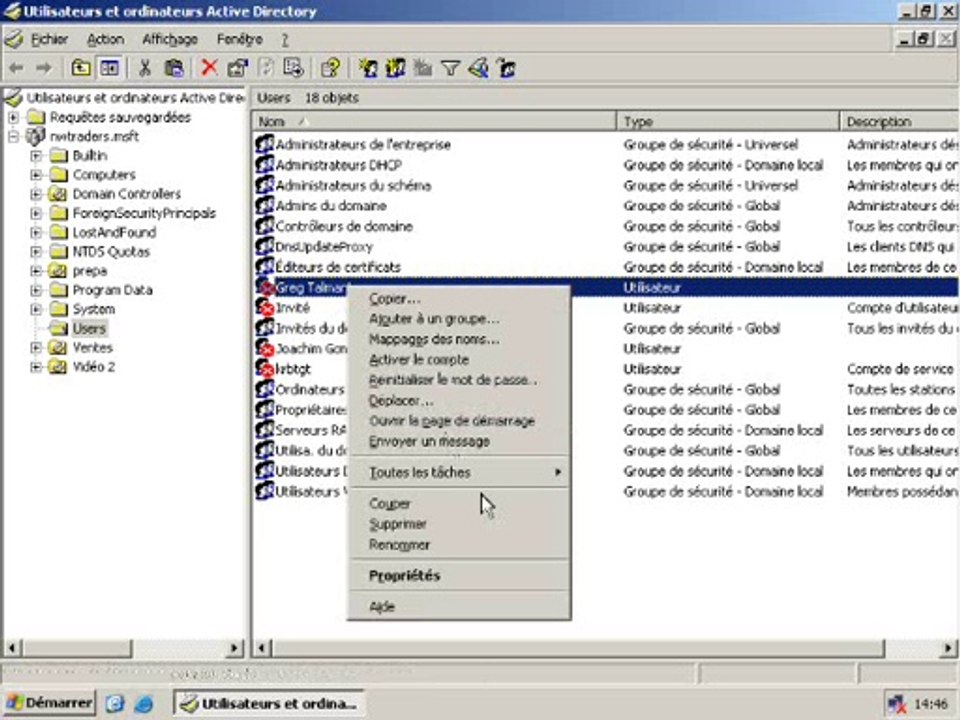Image resolution: width=960 pixels, height=720 pixels.
Task: Select the Program Data tree folder
Action: [113, 290]
